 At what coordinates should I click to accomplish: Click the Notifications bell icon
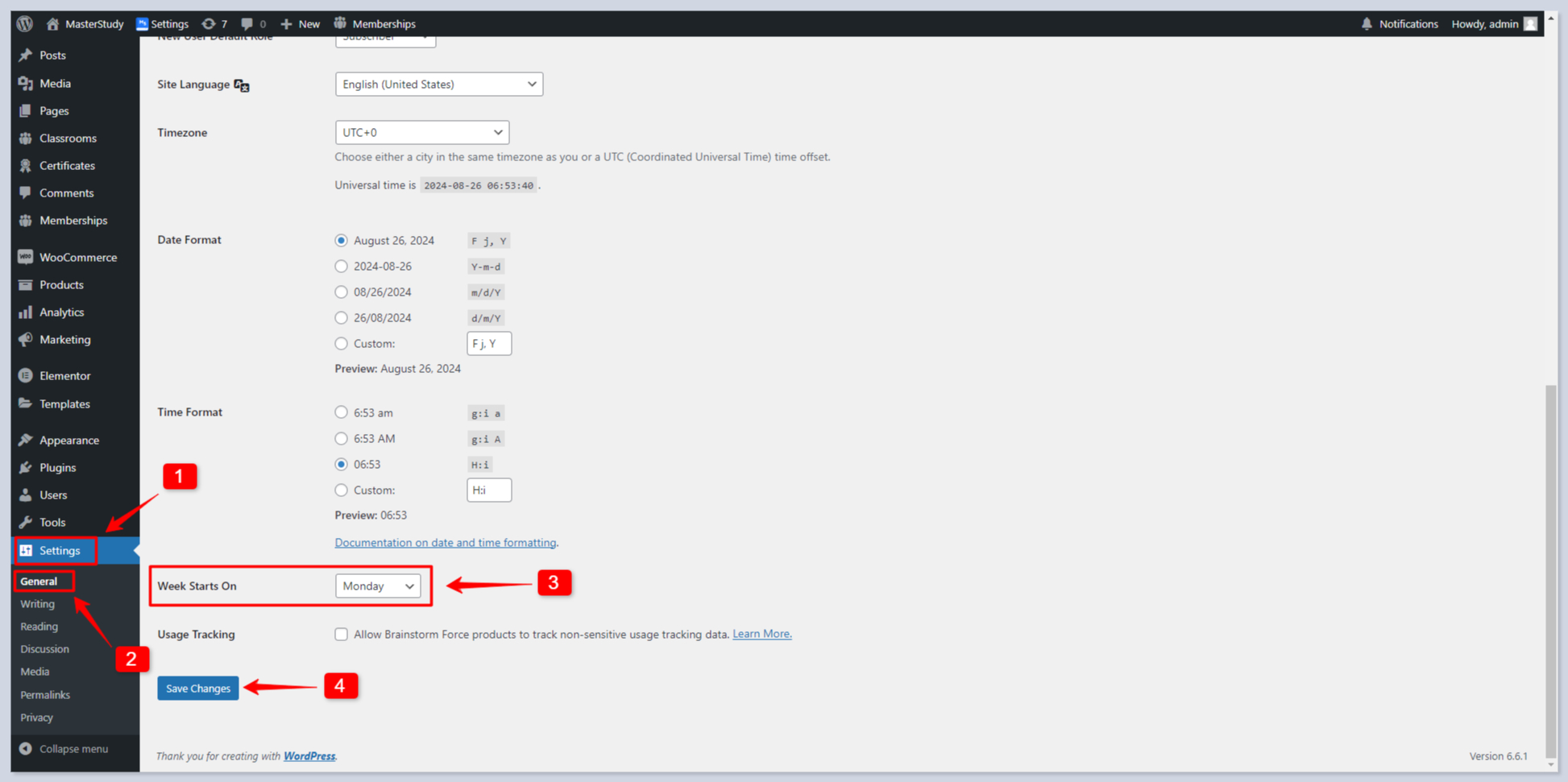point(1367,23)
